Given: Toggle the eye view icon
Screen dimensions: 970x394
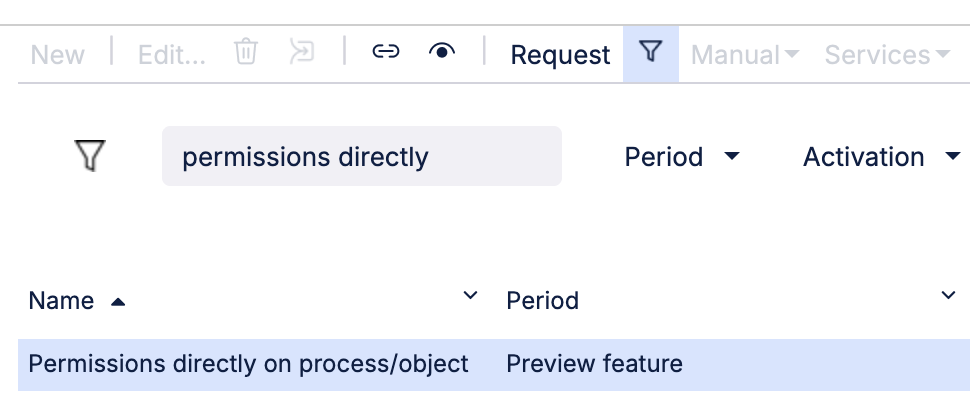Looking at the screenshot, I should click(442, 52).
